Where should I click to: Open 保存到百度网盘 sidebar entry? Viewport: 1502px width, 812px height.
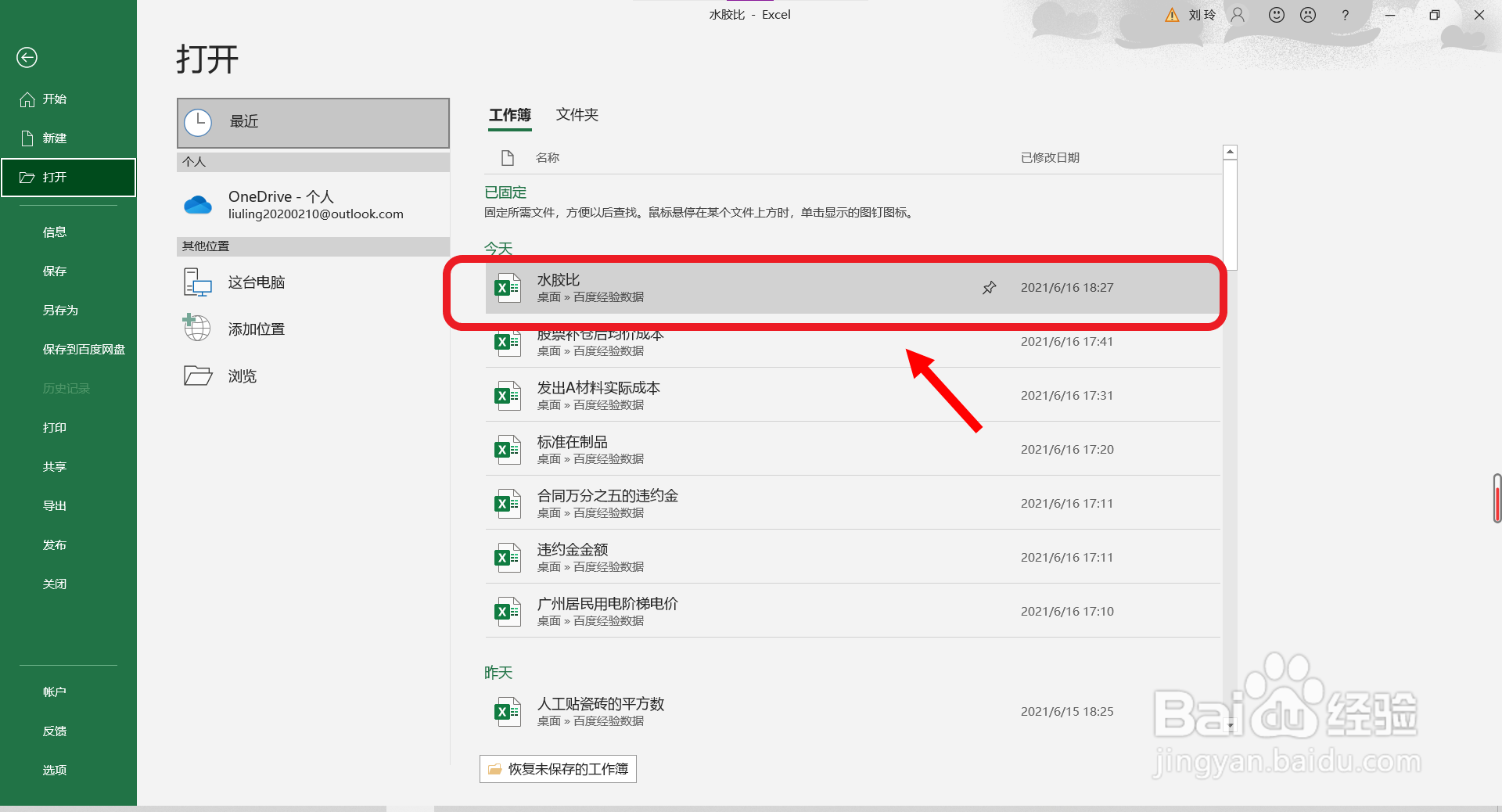click(83, 349)
